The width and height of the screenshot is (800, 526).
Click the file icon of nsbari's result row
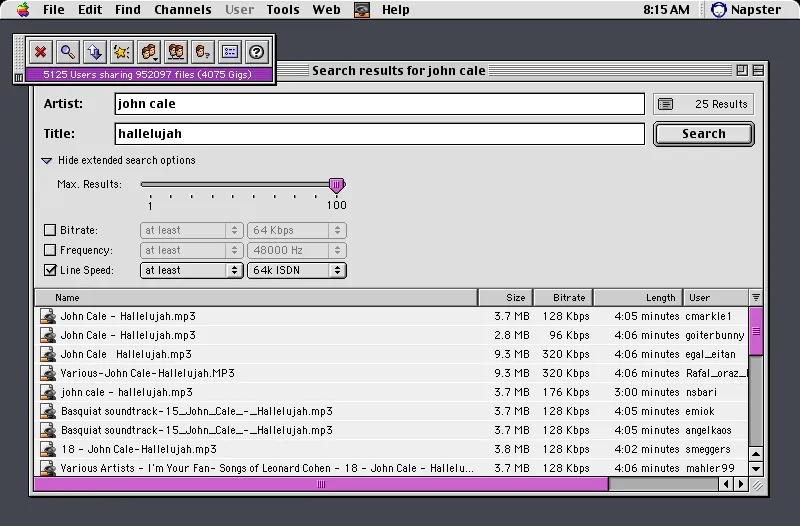pos(48,392)
